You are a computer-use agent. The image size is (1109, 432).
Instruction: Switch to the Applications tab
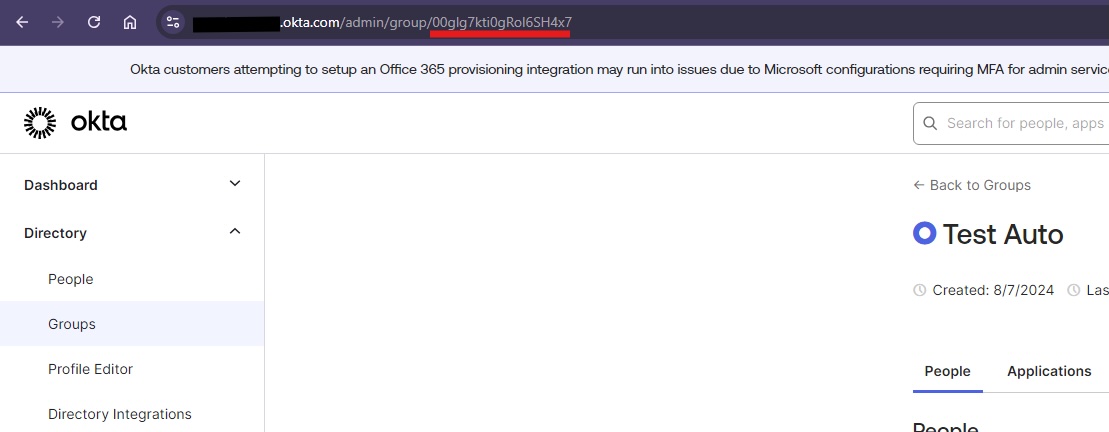1049,371
